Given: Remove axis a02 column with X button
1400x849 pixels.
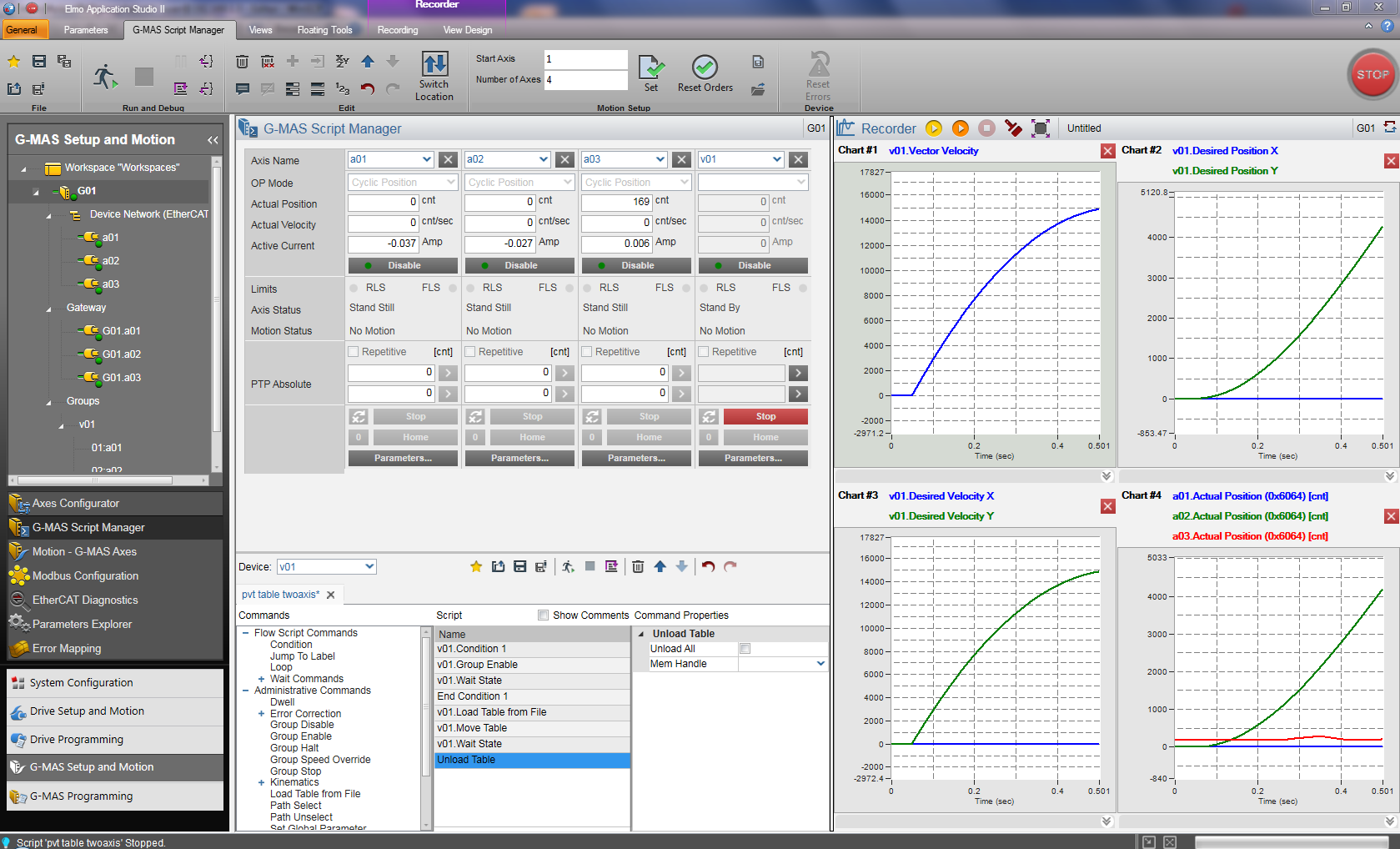Looking at the screenshot, I should 565,159.
